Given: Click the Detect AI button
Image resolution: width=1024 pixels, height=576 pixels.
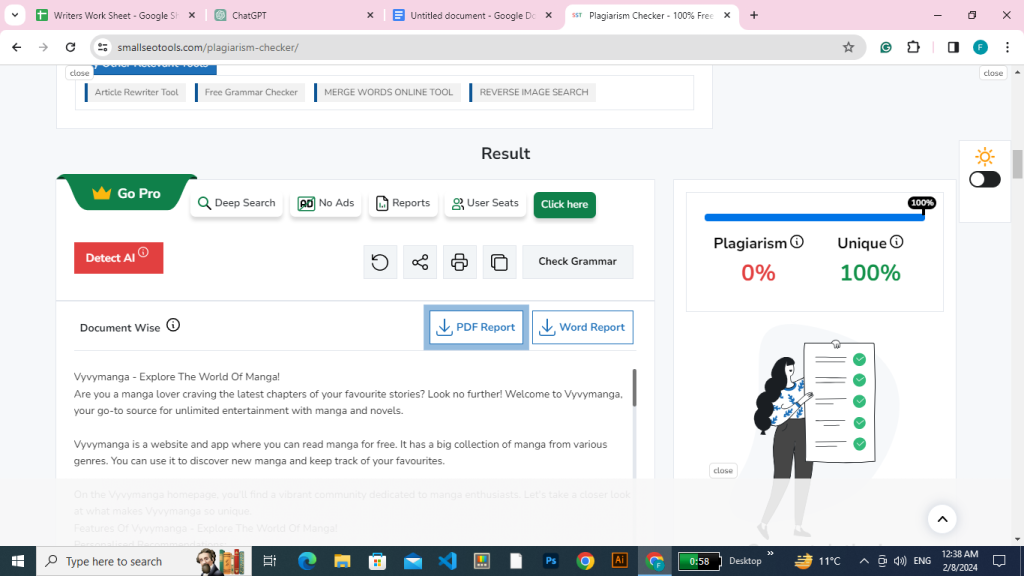Looking at the screenshot, I should (118, 258).
